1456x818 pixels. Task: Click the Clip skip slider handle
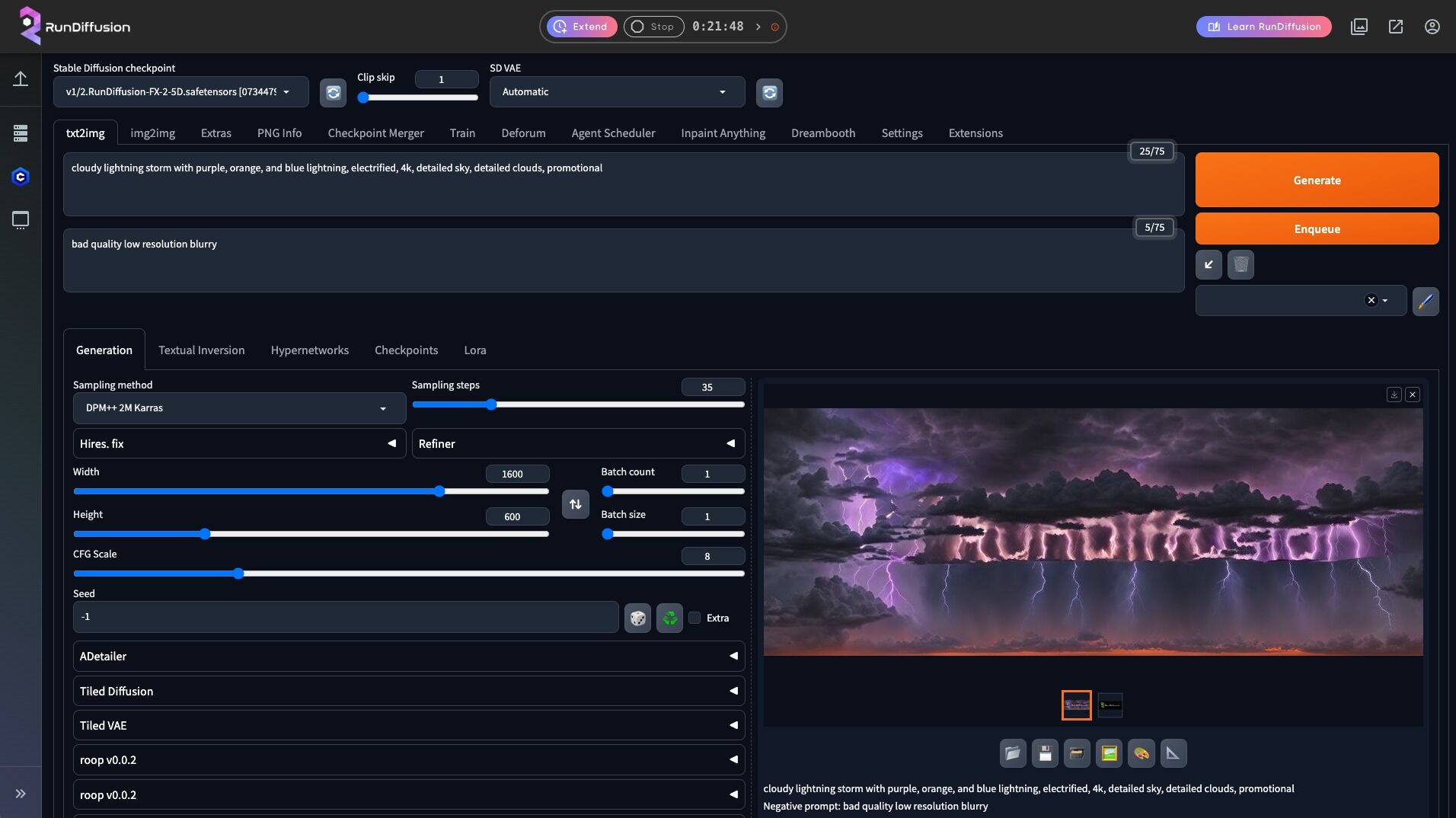pyautogui.click(x=363, y=97)
